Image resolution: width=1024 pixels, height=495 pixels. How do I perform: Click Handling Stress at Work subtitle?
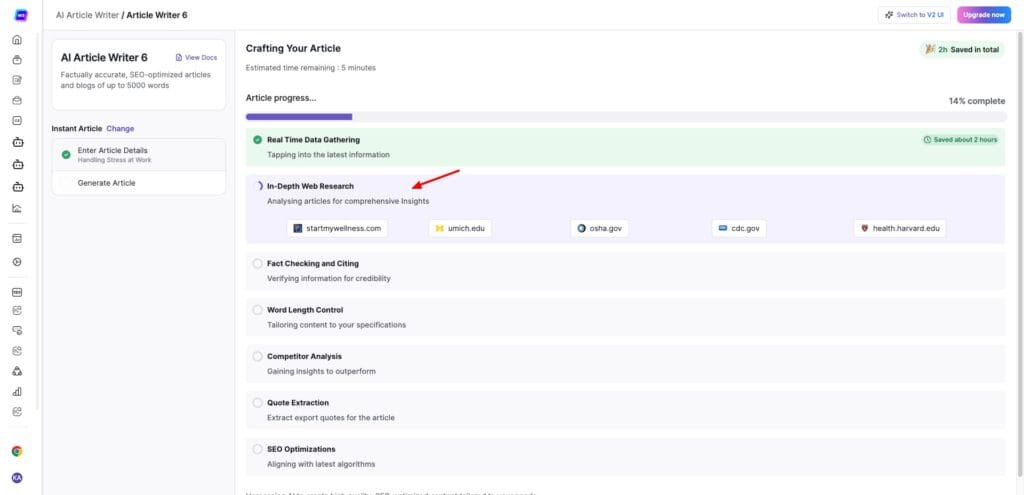115,160
